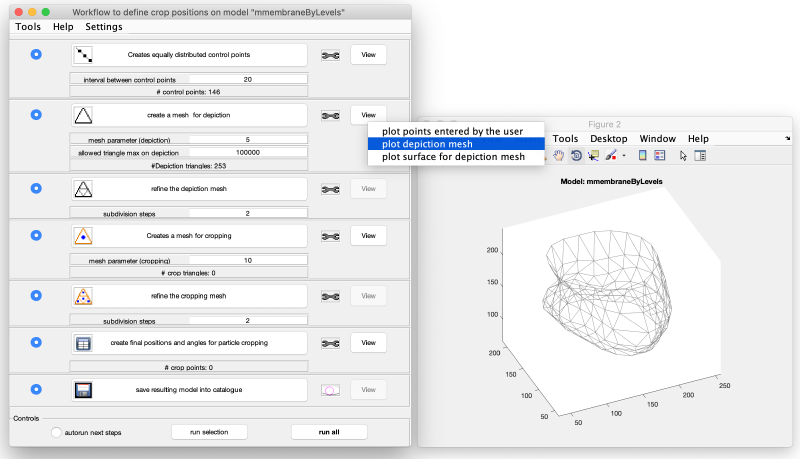Screen dimensions: 800x459
Task: Select the Pan hand tool in Figure 2
Action: coord(559,156)
